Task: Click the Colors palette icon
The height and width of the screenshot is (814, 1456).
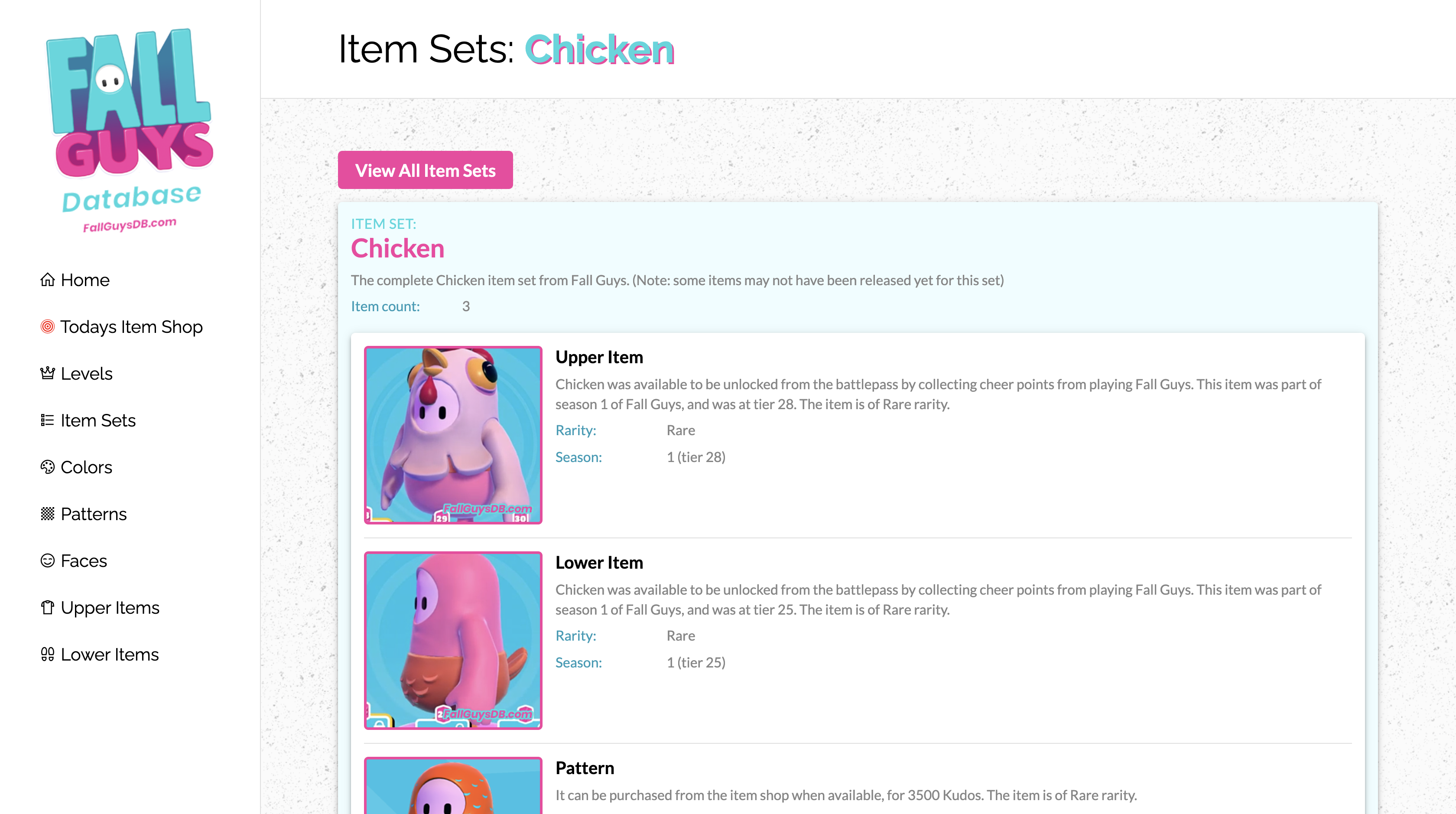Action: point(48,467)
